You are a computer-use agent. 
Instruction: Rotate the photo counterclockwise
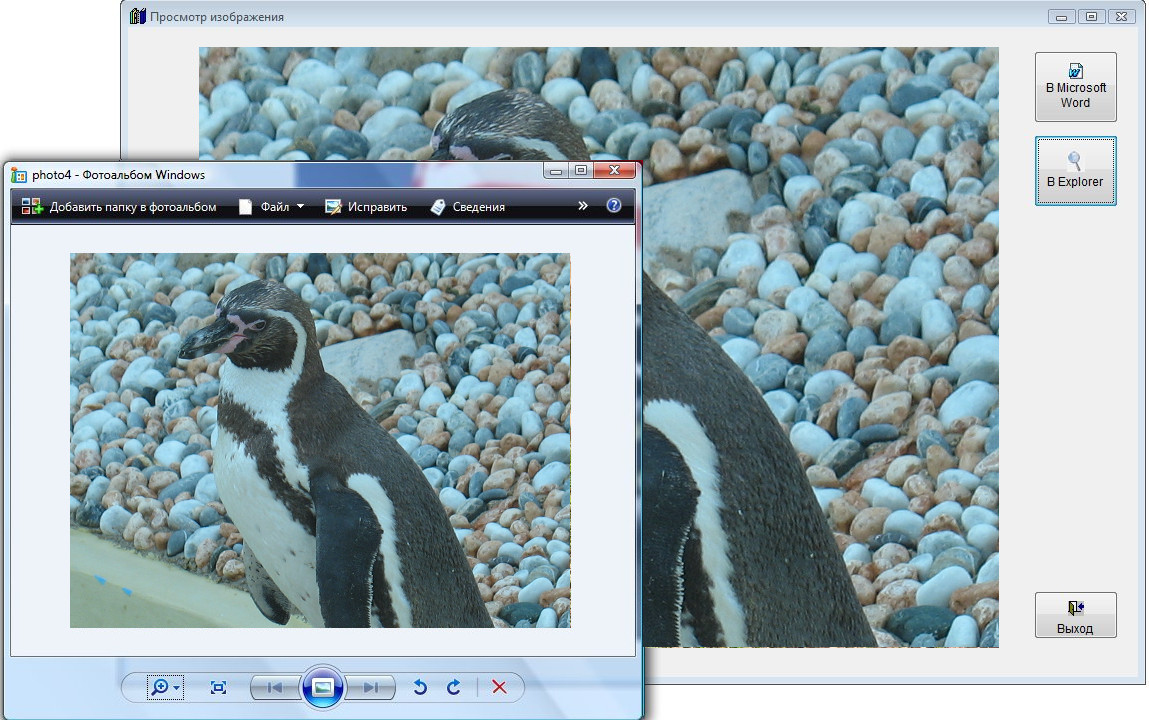420,687
